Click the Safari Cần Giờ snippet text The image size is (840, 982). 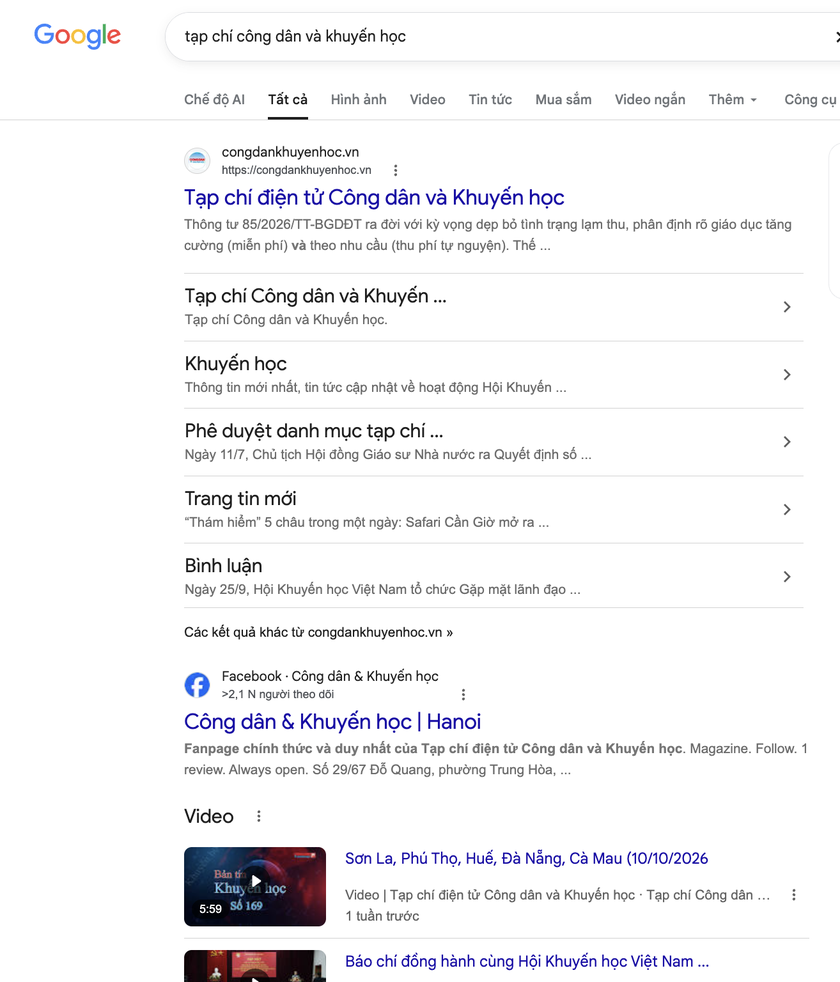pos(366,522)
